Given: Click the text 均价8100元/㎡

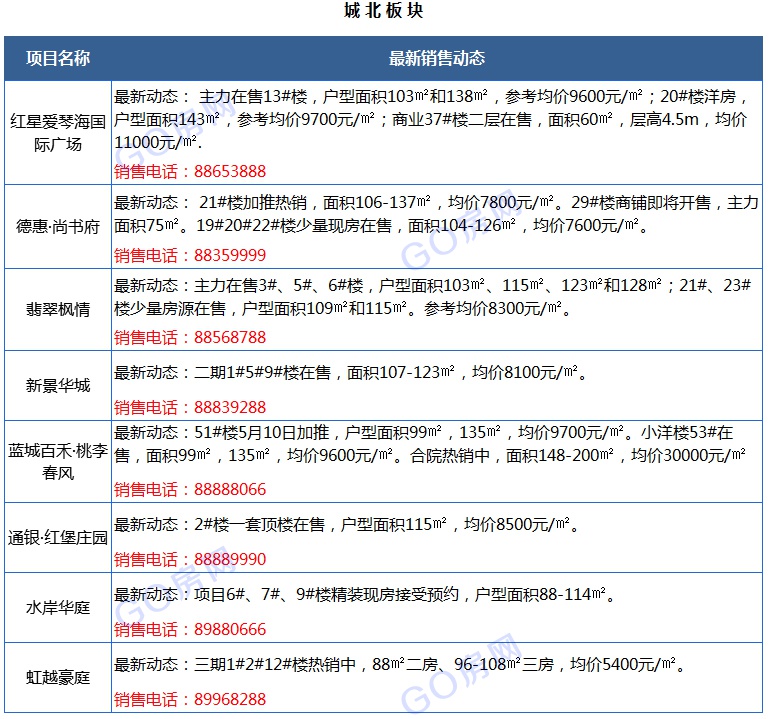Looking at the screenshot, I should (525, 373).
